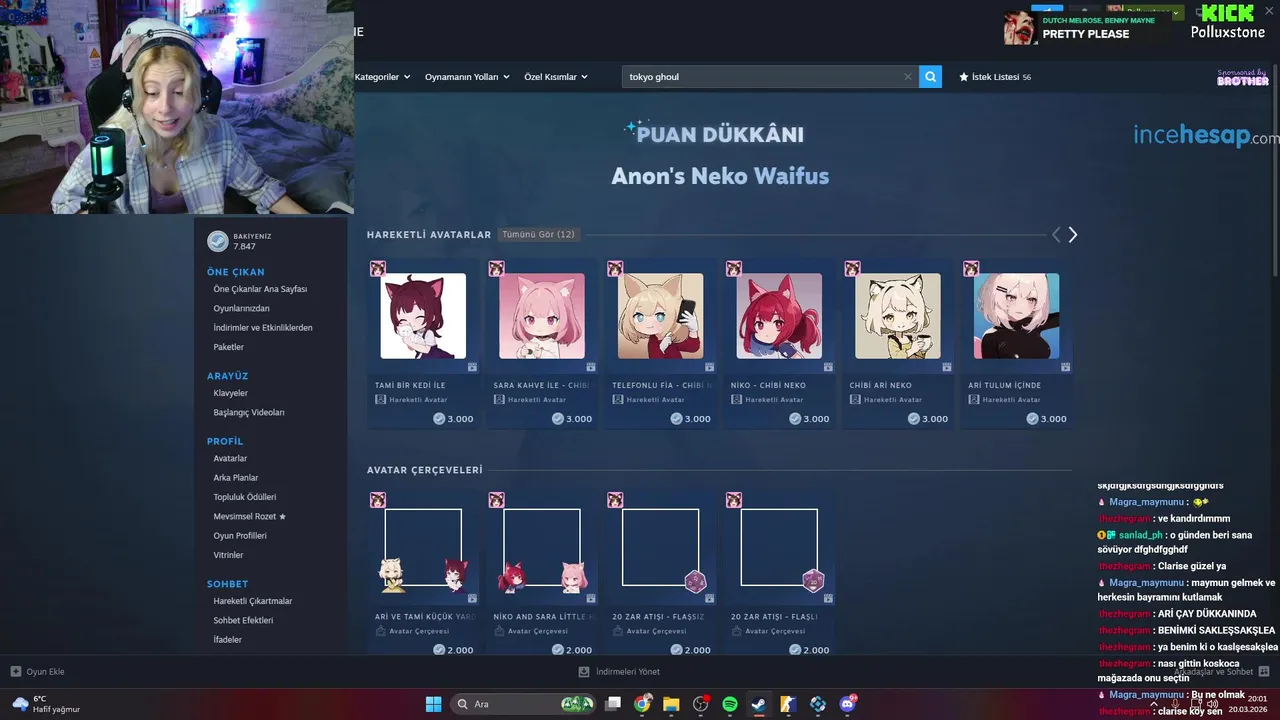
Task: Click the price 2.000 on Niko and Sara frame
Action: (572, 650)
